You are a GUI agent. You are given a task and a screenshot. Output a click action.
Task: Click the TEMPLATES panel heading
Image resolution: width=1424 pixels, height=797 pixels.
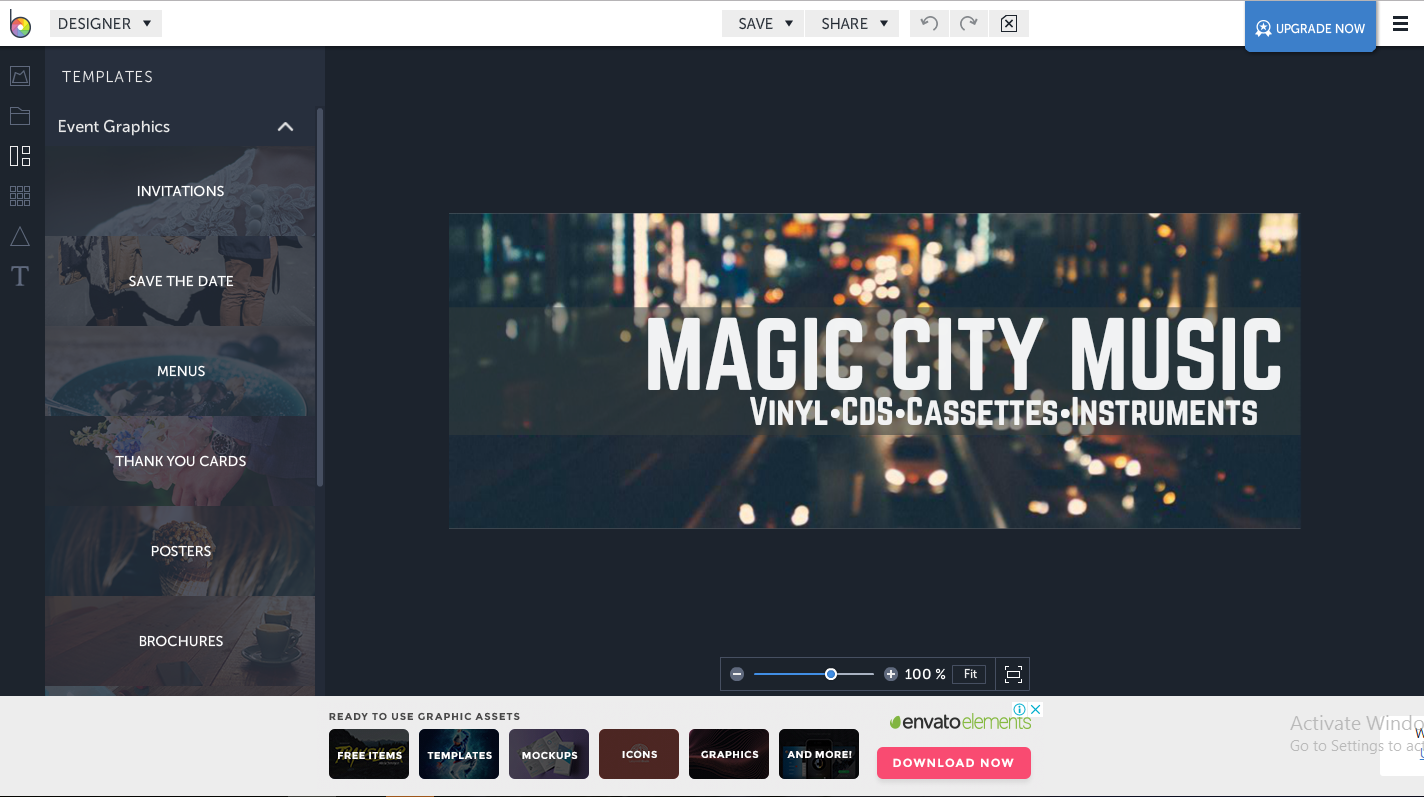(107, 76)
